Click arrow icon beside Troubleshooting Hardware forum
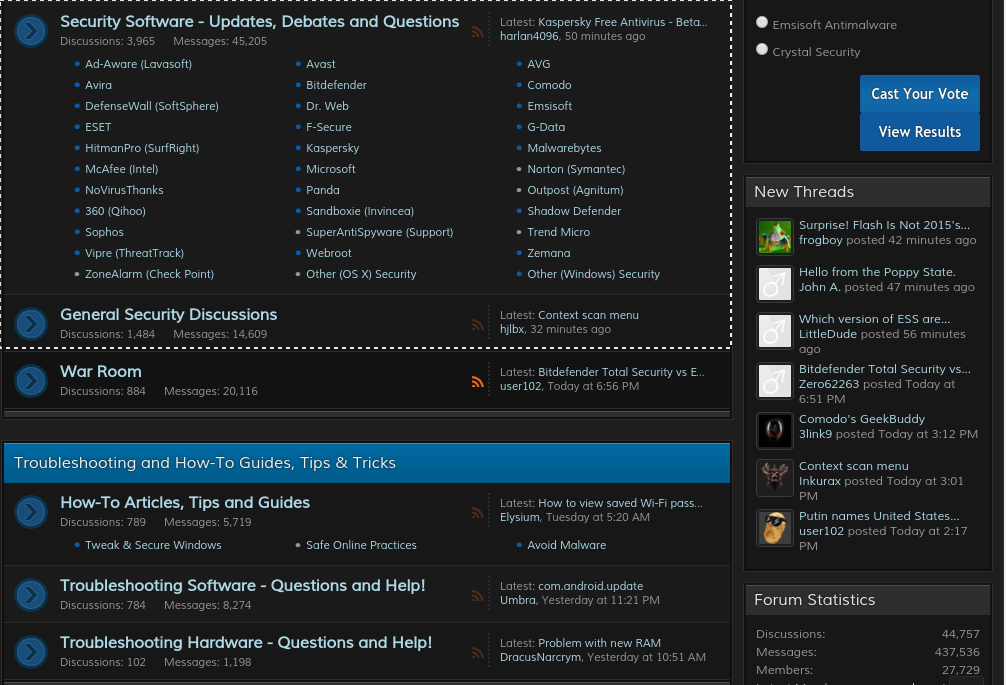The width and height of the screenshot is (1006, 685). point(31,652)
